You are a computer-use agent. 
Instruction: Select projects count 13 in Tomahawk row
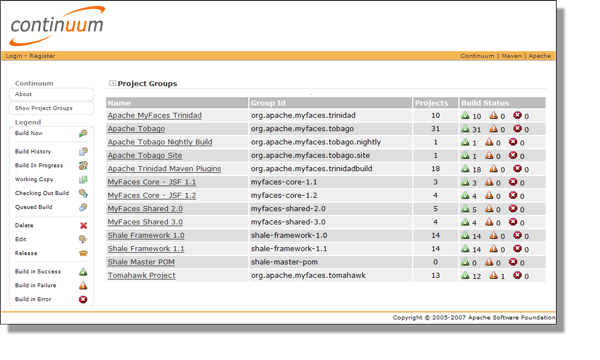[x=435, y=275]
